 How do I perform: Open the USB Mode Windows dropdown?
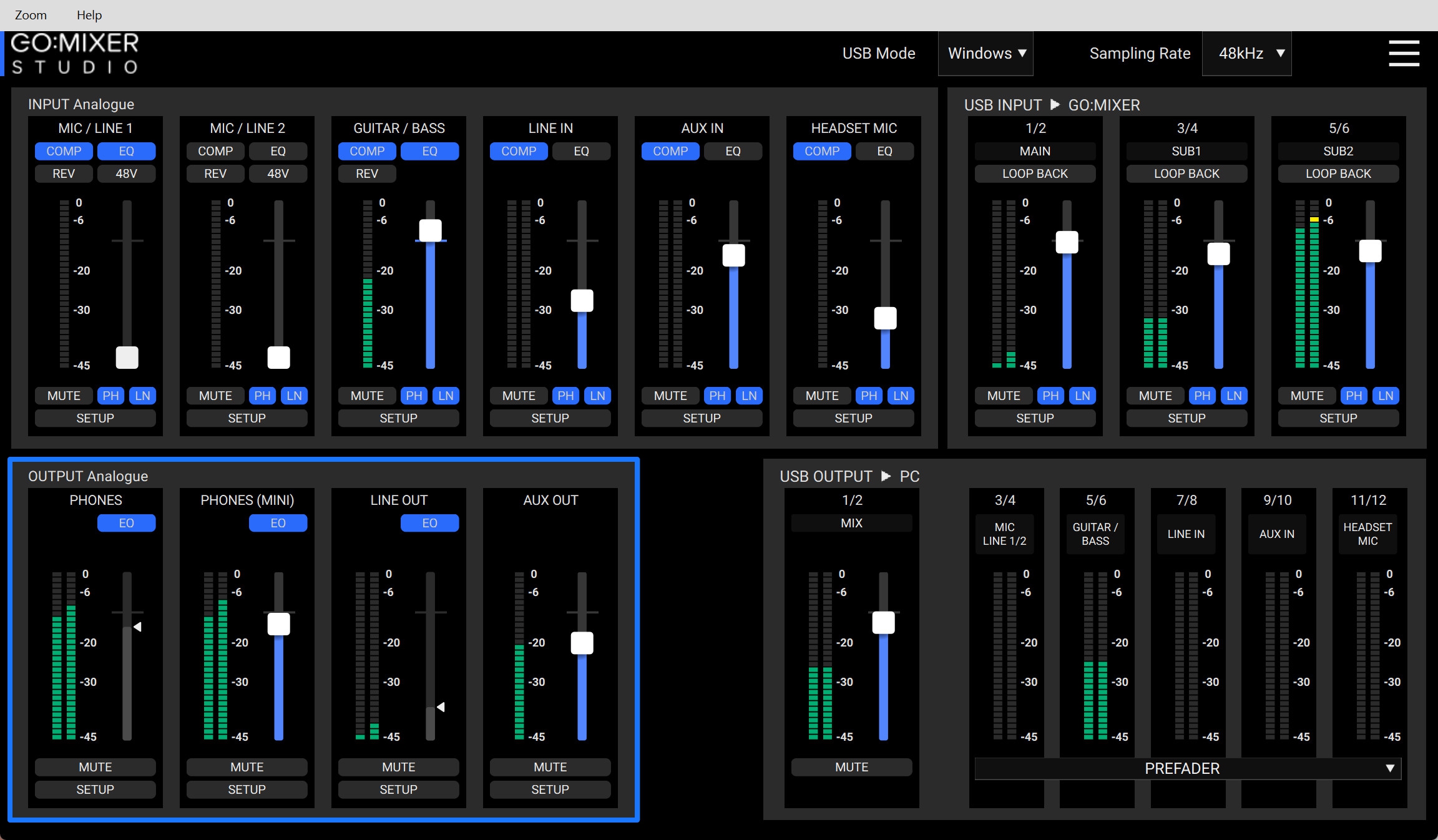click(x=986, y=54)
